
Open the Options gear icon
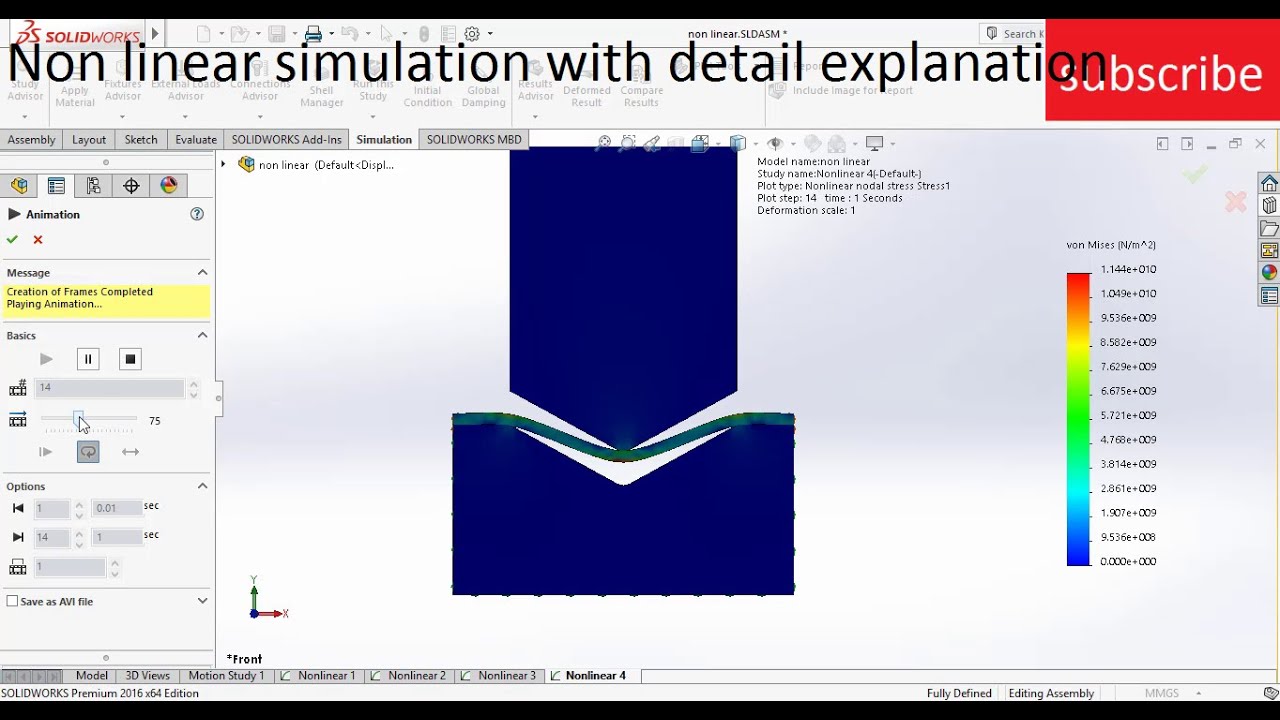tap(472, 34)
